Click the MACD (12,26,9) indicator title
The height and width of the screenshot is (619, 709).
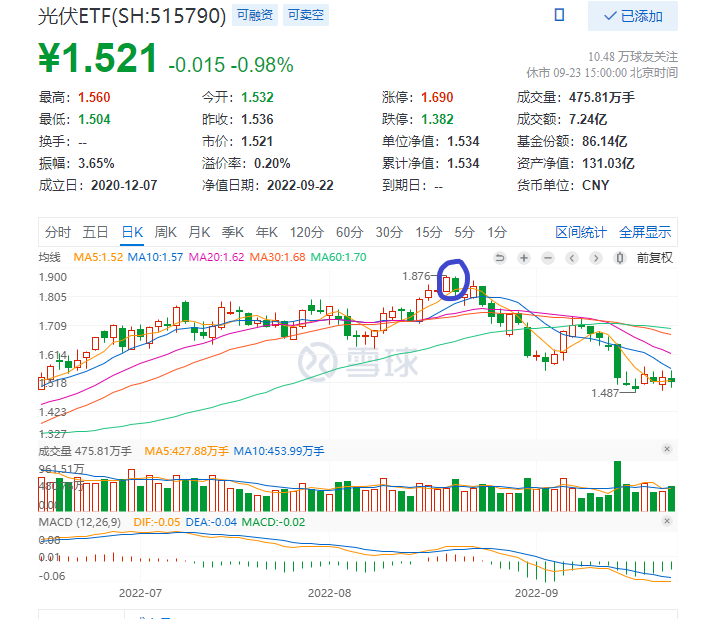[x=80, y=522]
